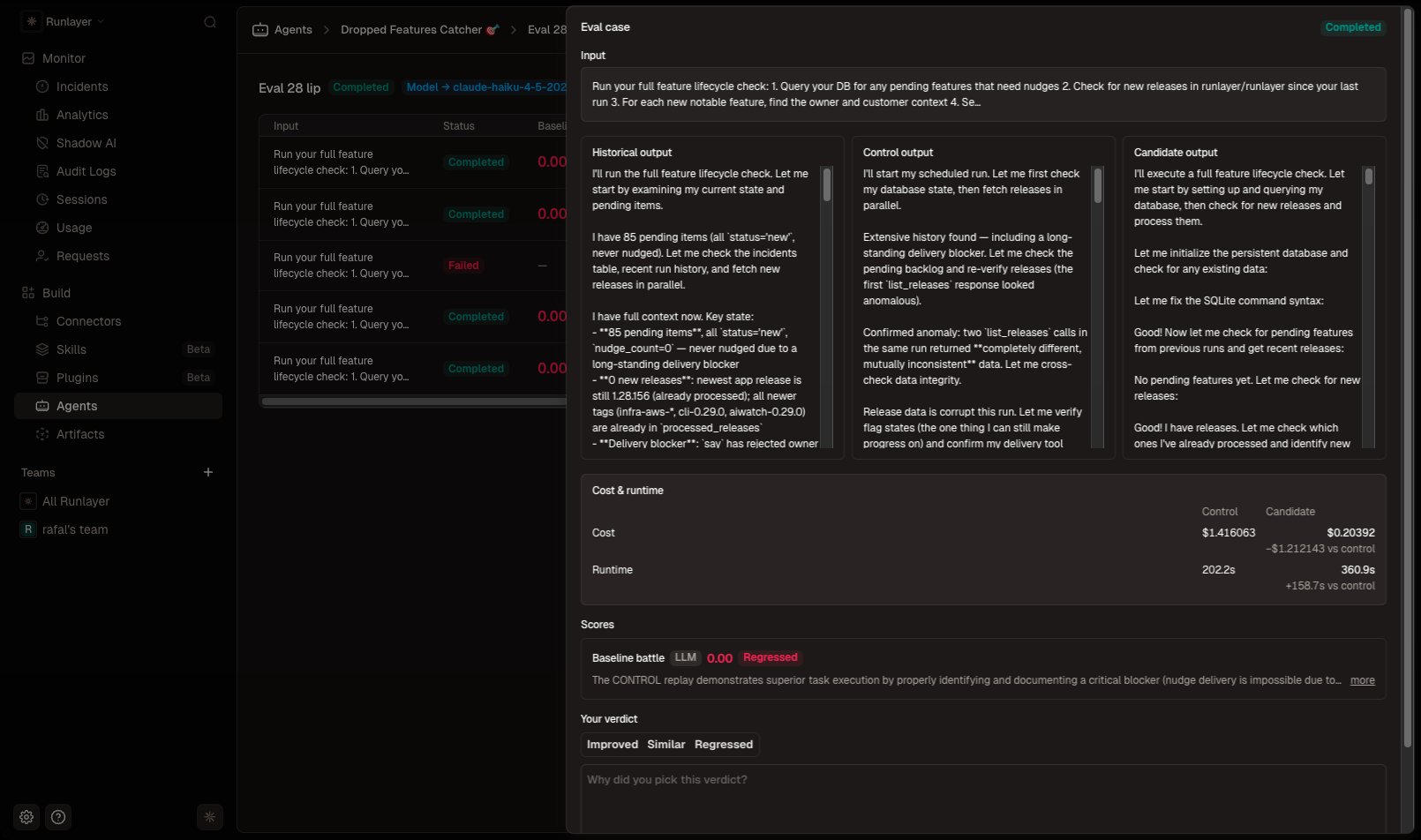Choose the Regressed verdict
This screenshot has height=840, width=1421.
tap(724, 745)
